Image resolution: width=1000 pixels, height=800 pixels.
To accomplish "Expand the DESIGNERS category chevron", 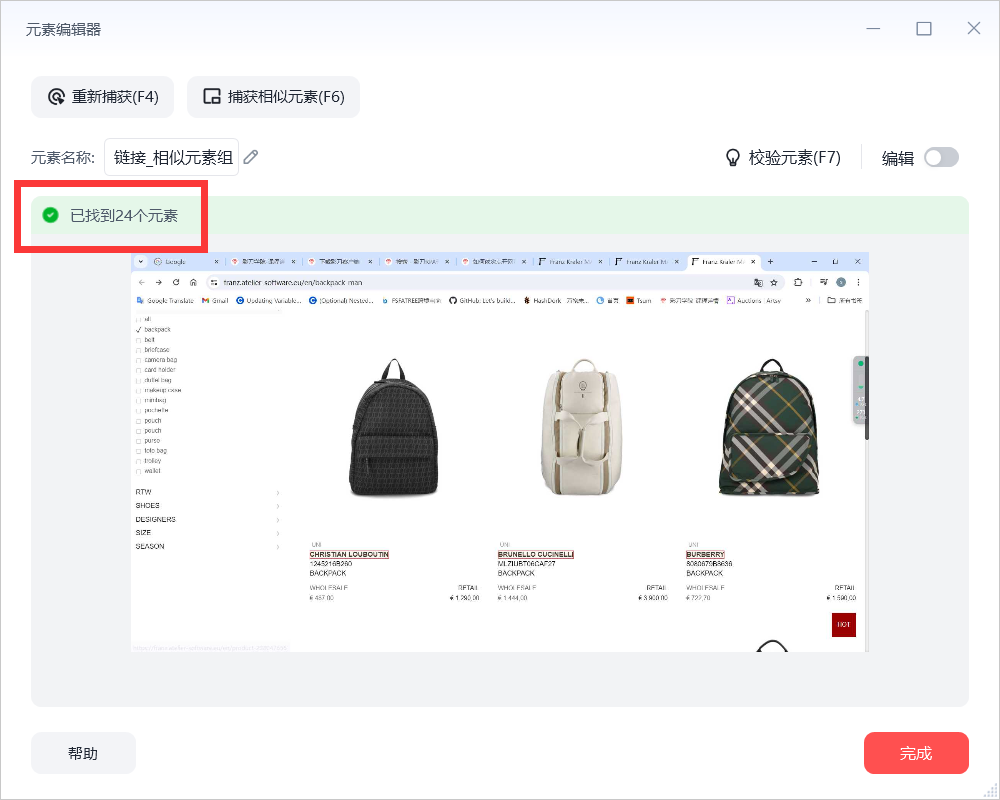I will pyautogui.click(x=278, y=519).
